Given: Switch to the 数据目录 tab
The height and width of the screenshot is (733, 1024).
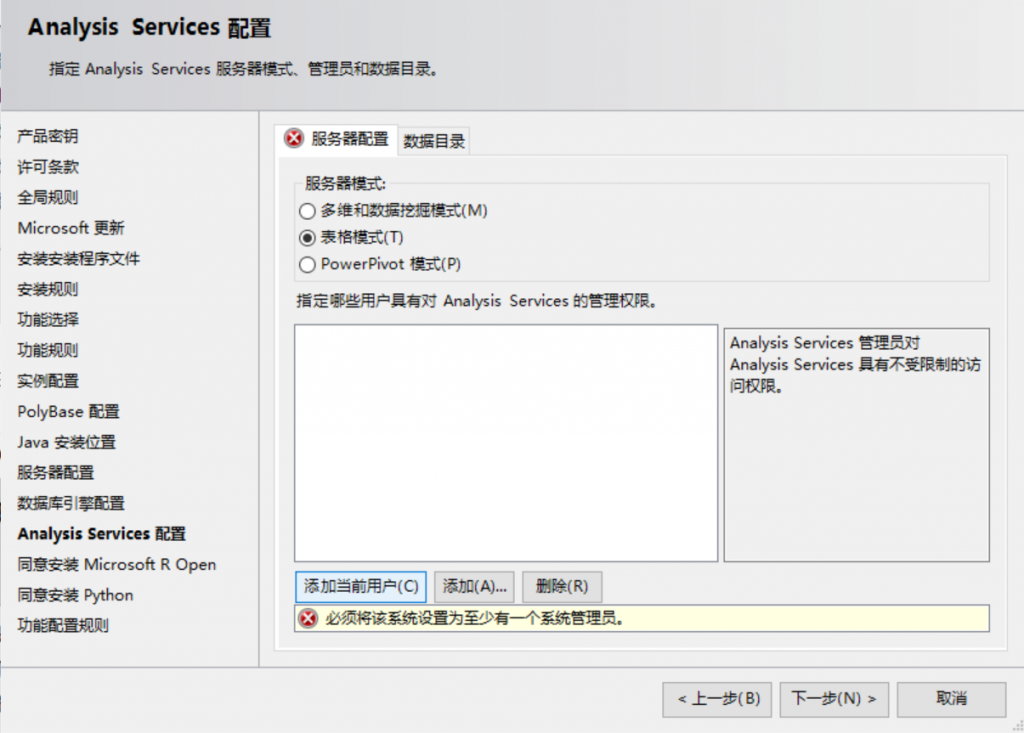Looking at the screenshot, I should point(434,141).
